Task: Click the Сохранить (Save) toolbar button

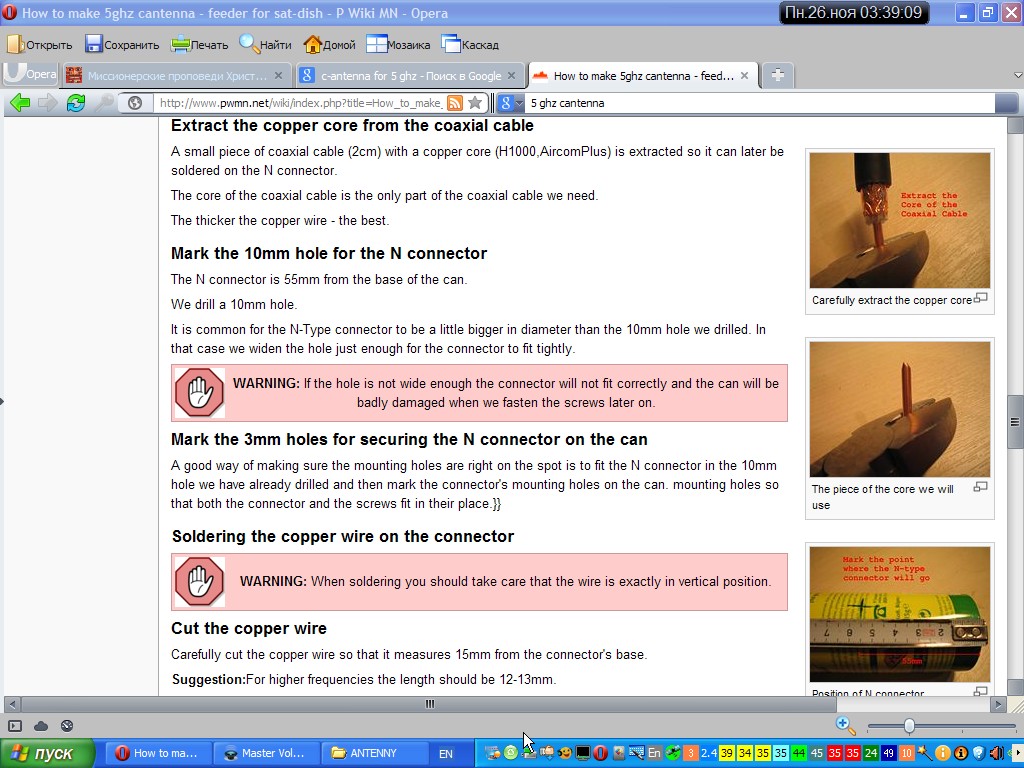Action: pyautogui.click(x=122, y=44)
